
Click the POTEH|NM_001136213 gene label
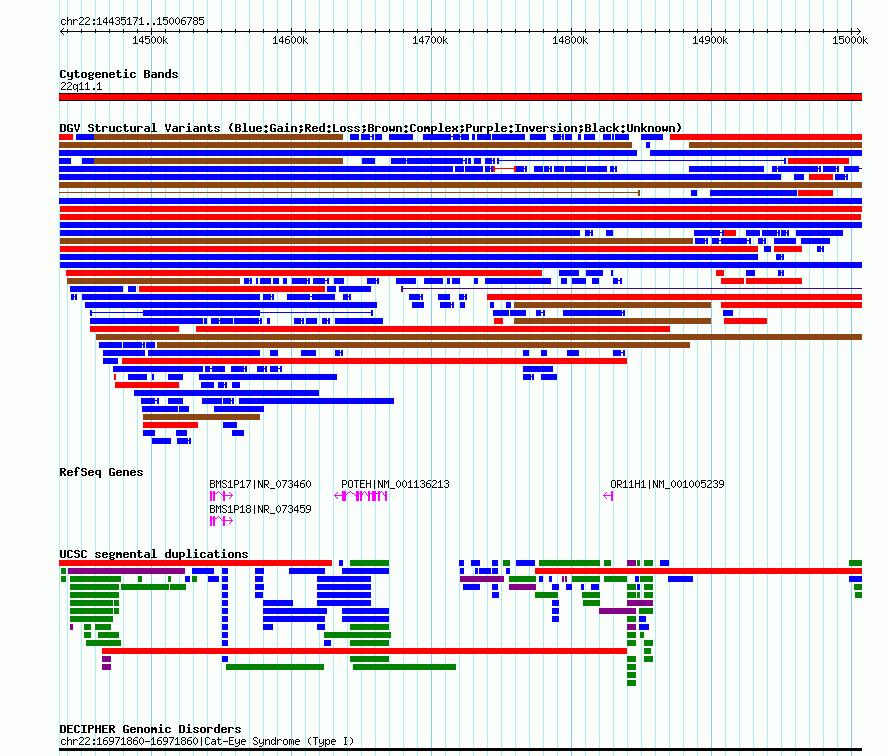pyautogui.click(x=395, y=484)
